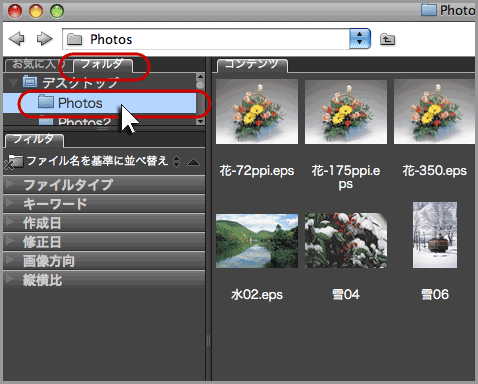The width and height of the screenshot is (478, 384).
Task: Select the 花-350.eps thumbnail
Action: pos(434,112)
